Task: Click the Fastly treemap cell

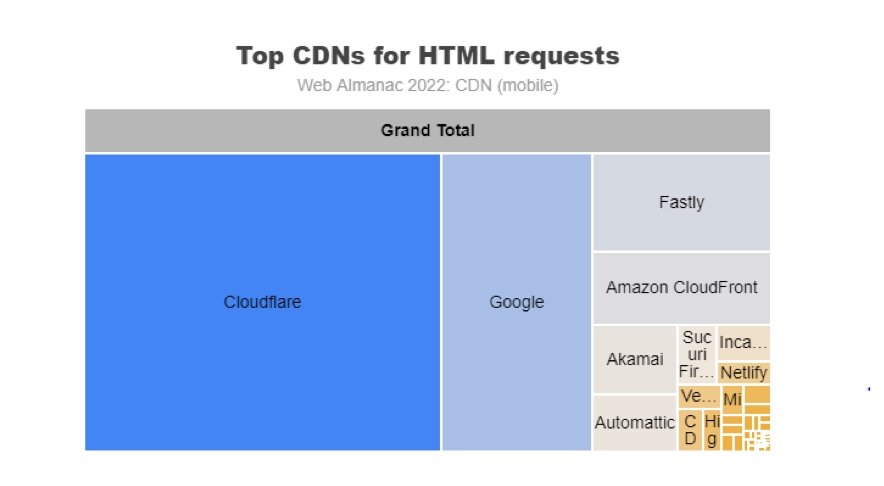Action: click(681, 202)
